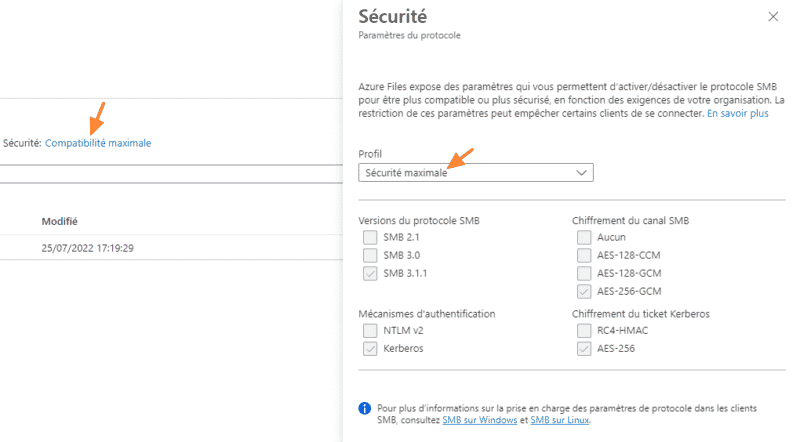Viewport: 800px width, 442px height.
Task: Enable the NTLM v2 checkbox
Action: point(370,331)
